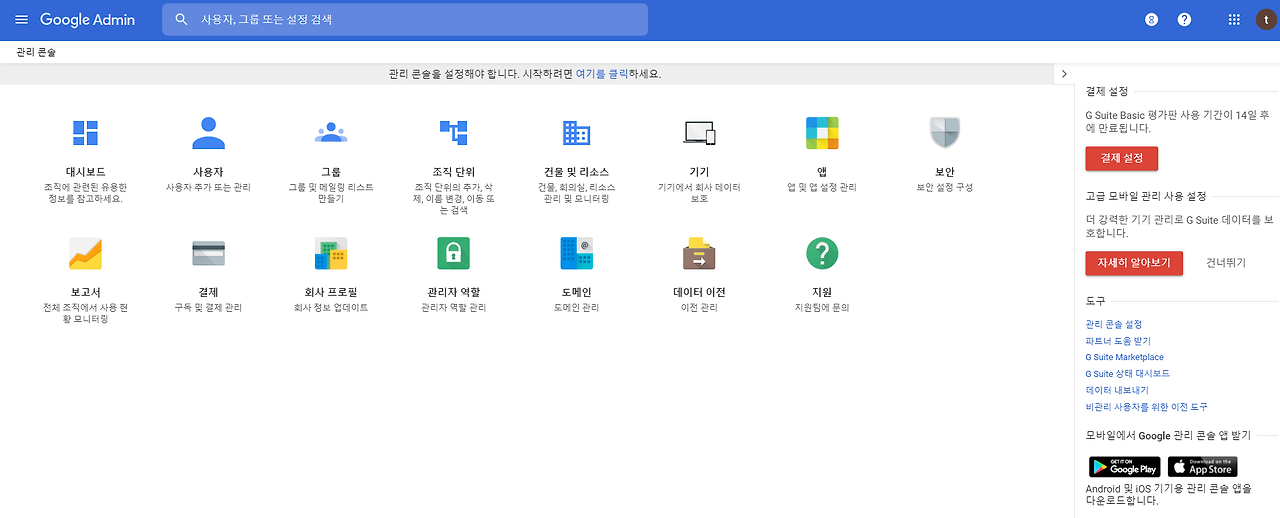Open the 앱 apps icon
Screen dimensions: 1280x518
pos(822,132)
